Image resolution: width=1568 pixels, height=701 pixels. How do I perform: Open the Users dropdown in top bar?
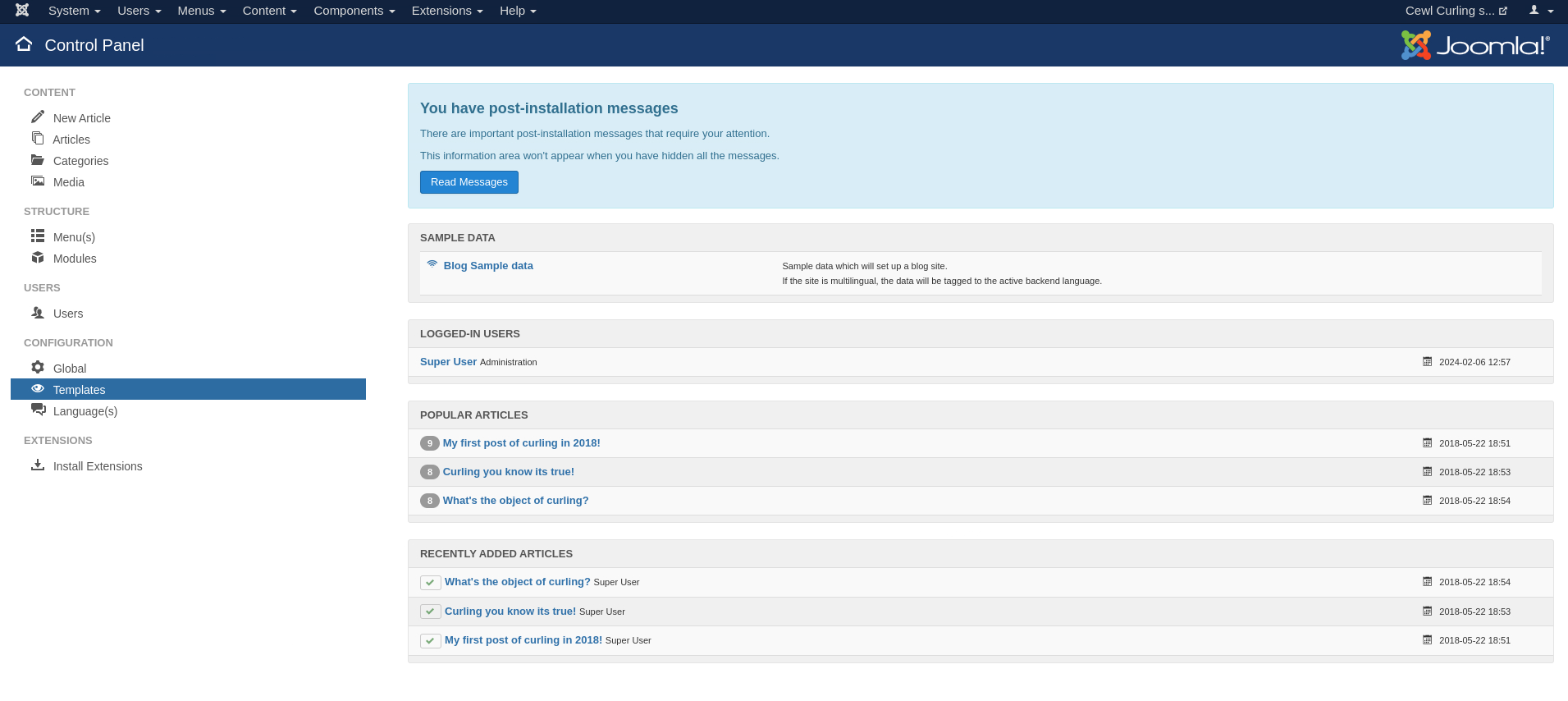click(x=139, y=11)
